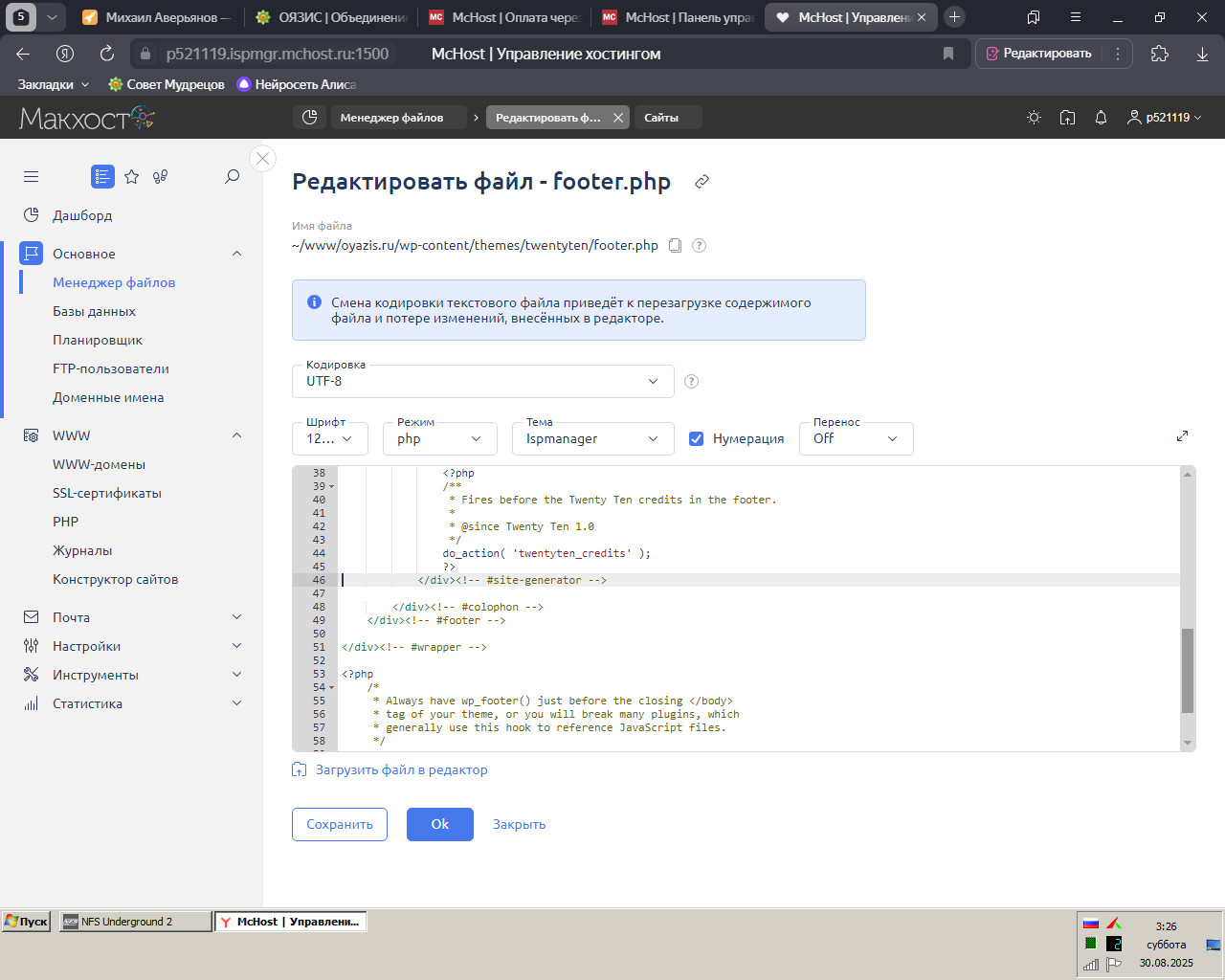Switch to Менеджер файлов panel tab
The image size is (1225, 980).
click(398, 118)
